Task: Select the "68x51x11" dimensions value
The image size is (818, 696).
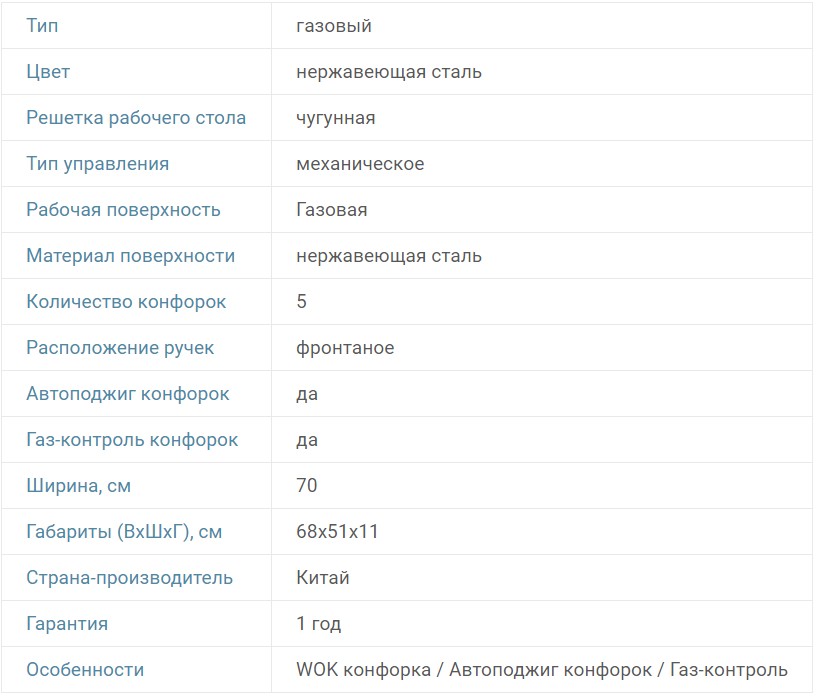Action: (x=338, y=532)
